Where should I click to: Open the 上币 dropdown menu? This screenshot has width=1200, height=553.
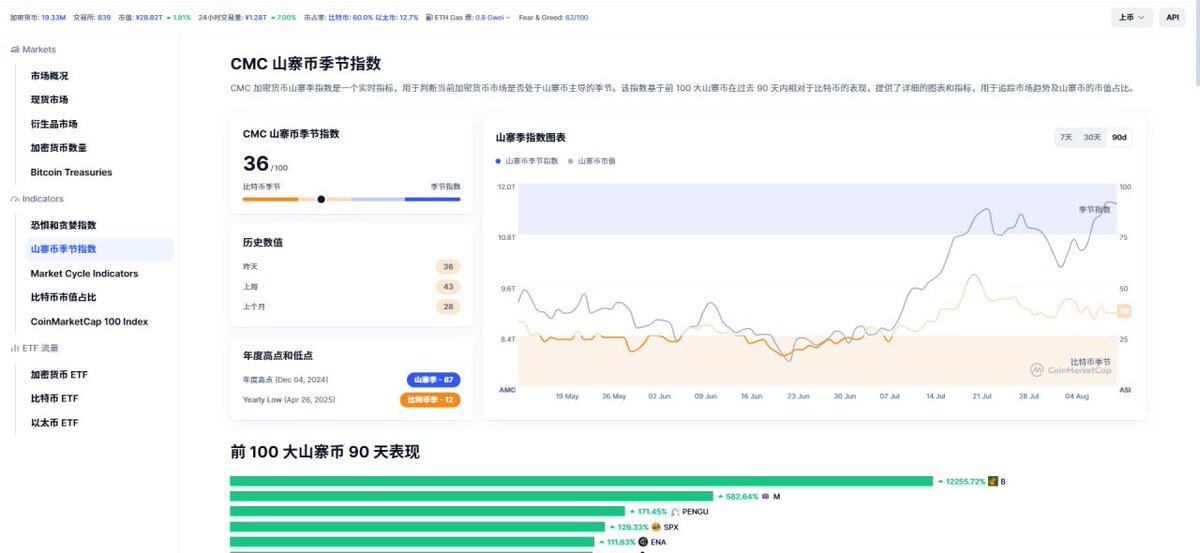pos(1132,17)
